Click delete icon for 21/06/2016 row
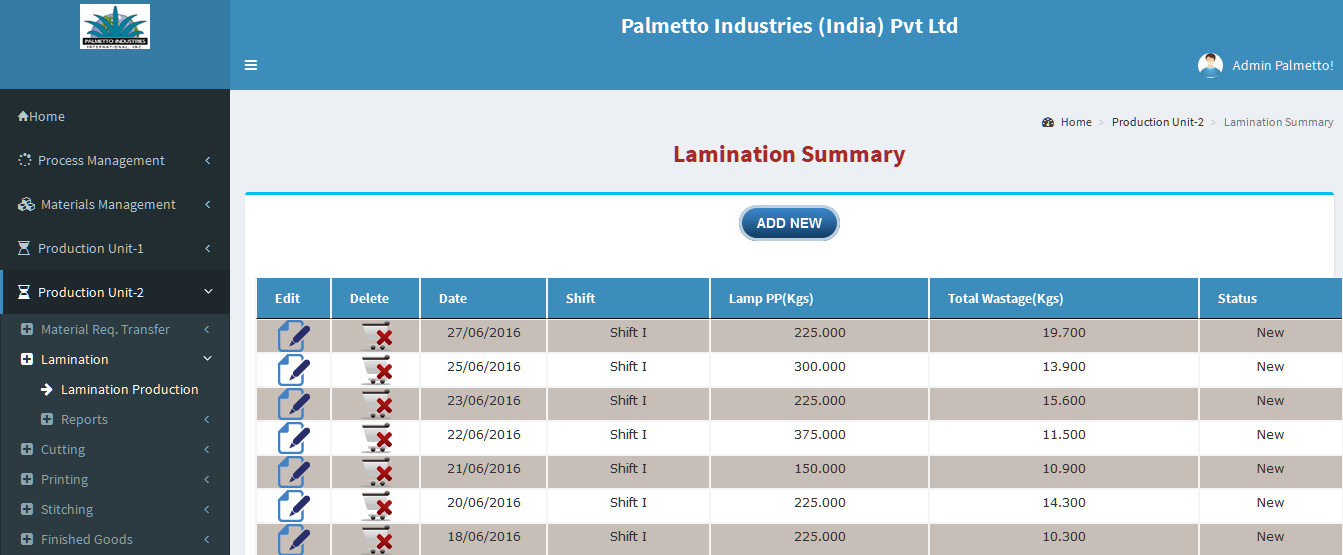The image size is (1343, 555). point(376,472)
